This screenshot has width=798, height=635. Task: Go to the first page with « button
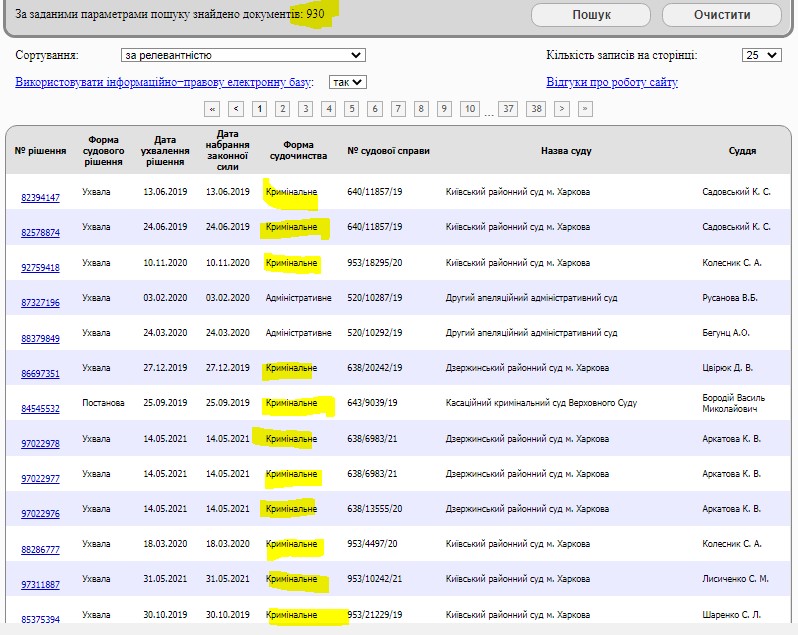coord(212,108)
